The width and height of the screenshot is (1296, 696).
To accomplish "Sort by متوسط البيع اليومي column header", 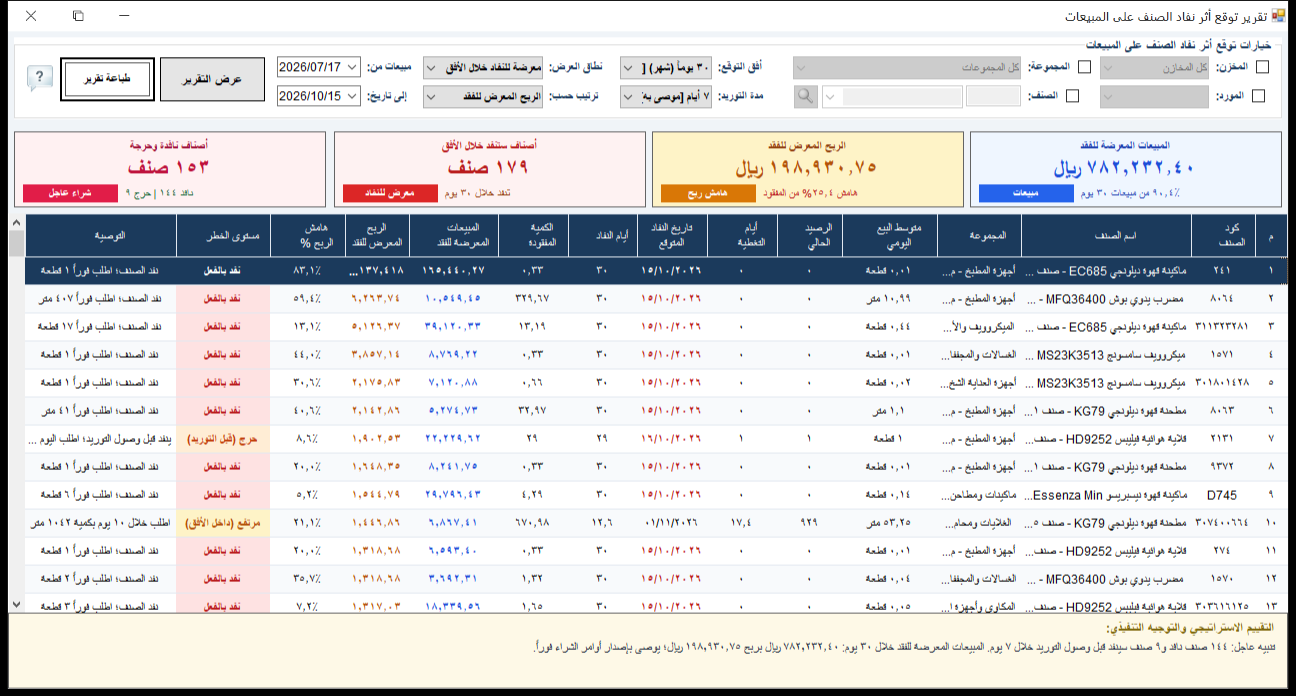I will [x=891, y=236].
